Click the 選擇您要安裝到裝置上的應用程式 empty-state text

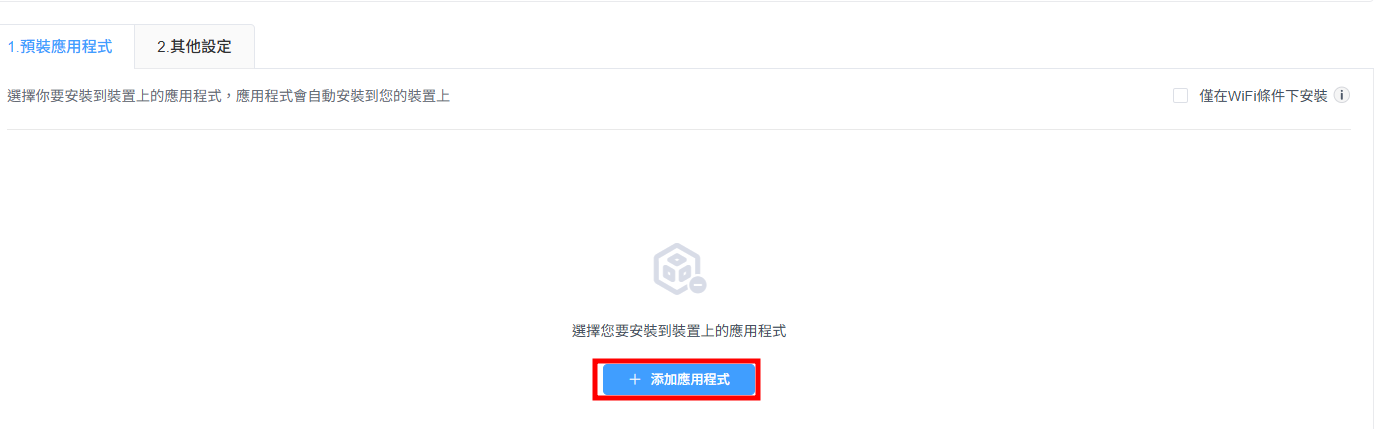coord(679,331)
